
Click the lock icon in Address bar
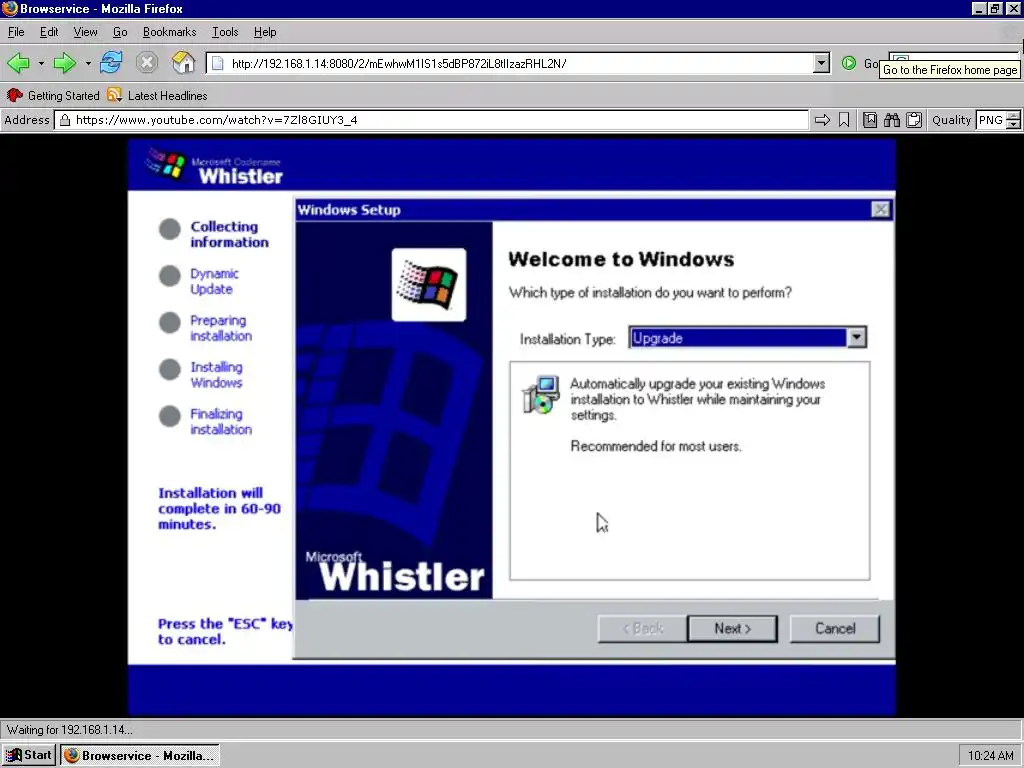[65, 120]
